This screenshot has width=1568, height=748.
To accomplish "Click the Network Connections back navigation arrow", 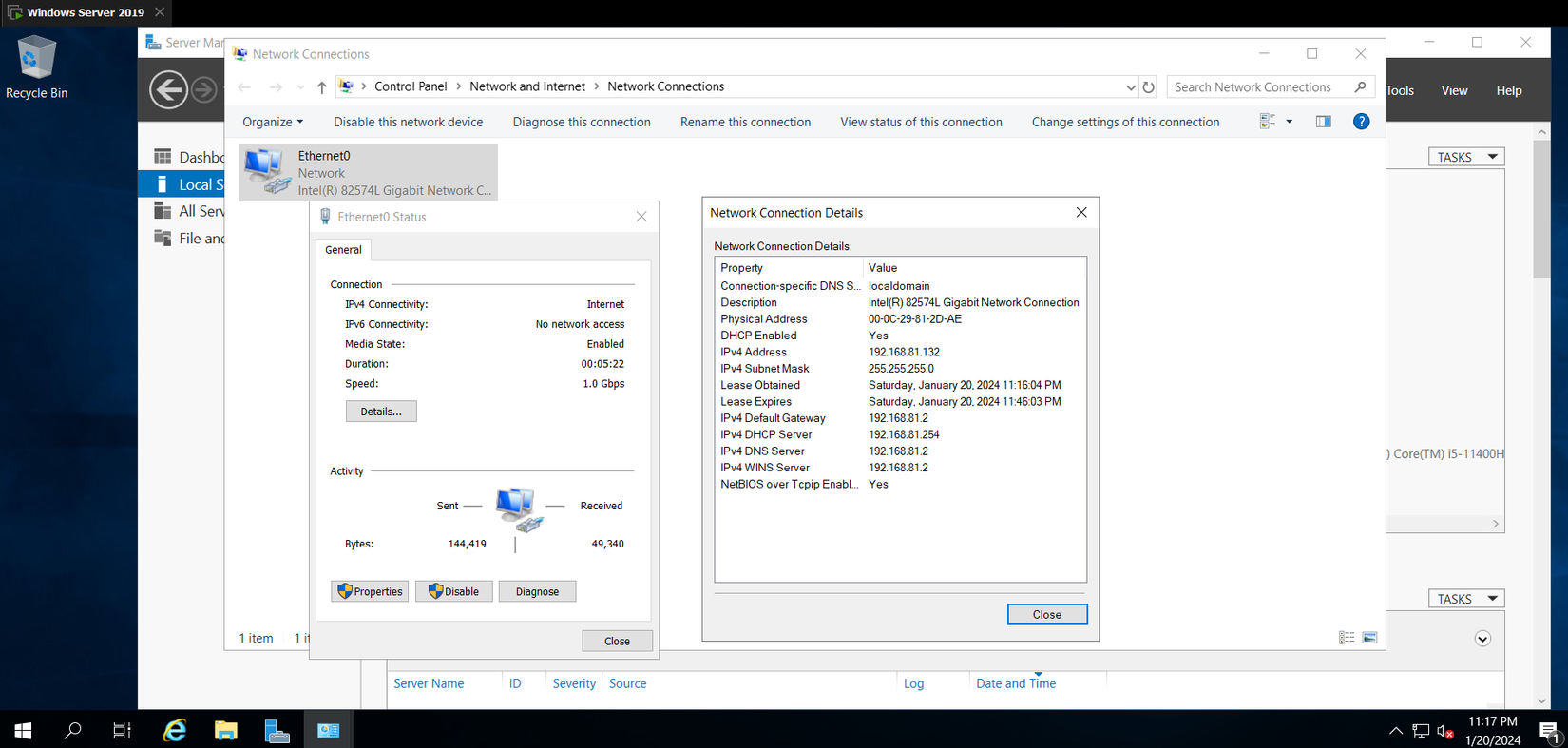I will tap(244, 87).
